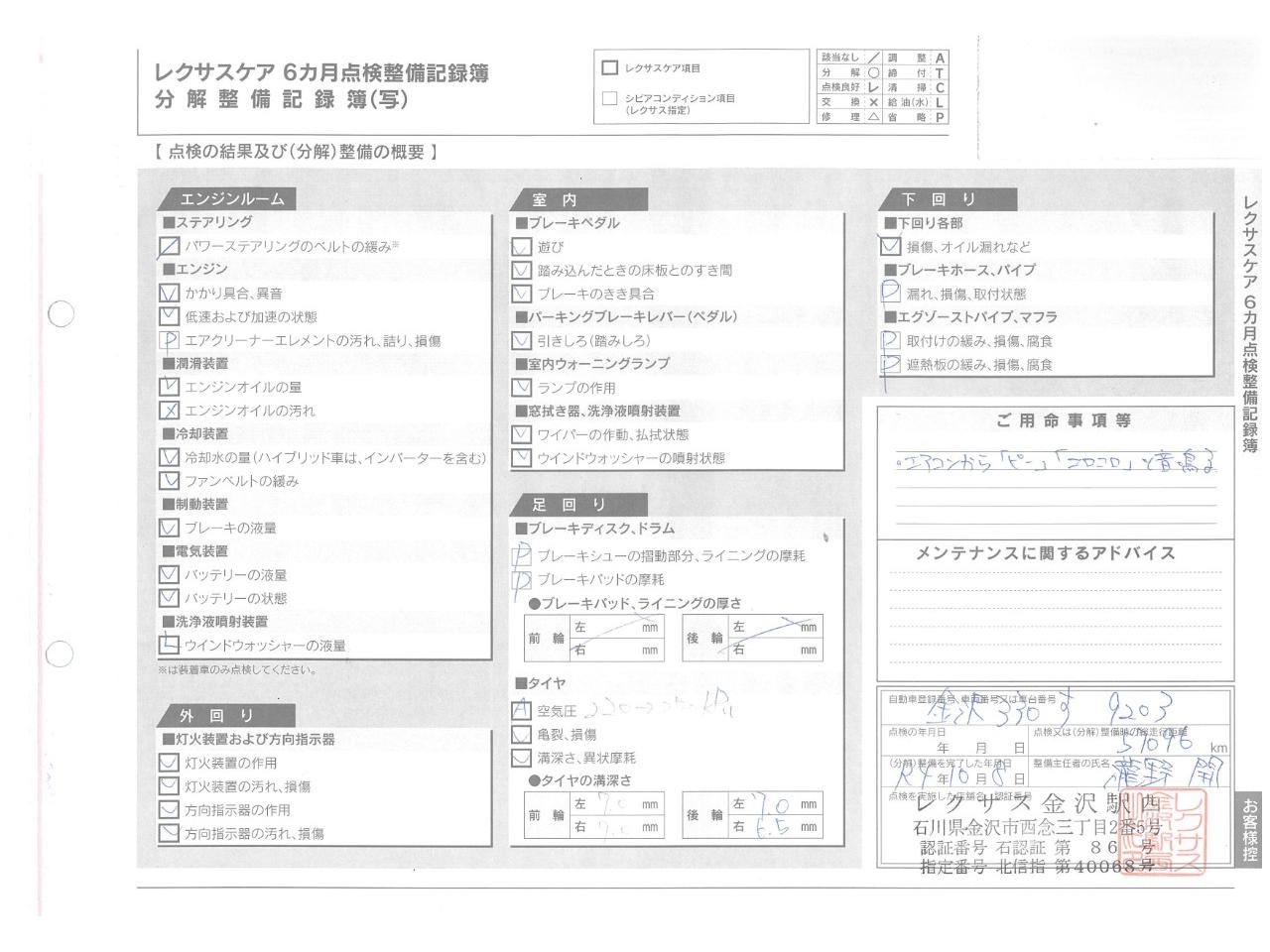Tick the 低速および加速の状態 checkbox
The width and height of the screenshot is (1270, 952).
(170, 316)
